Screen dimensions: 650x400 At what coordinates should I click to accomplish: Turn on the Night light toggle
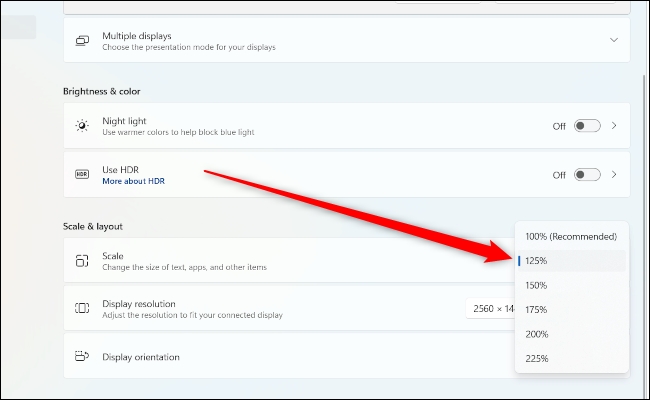coord(587,126)
